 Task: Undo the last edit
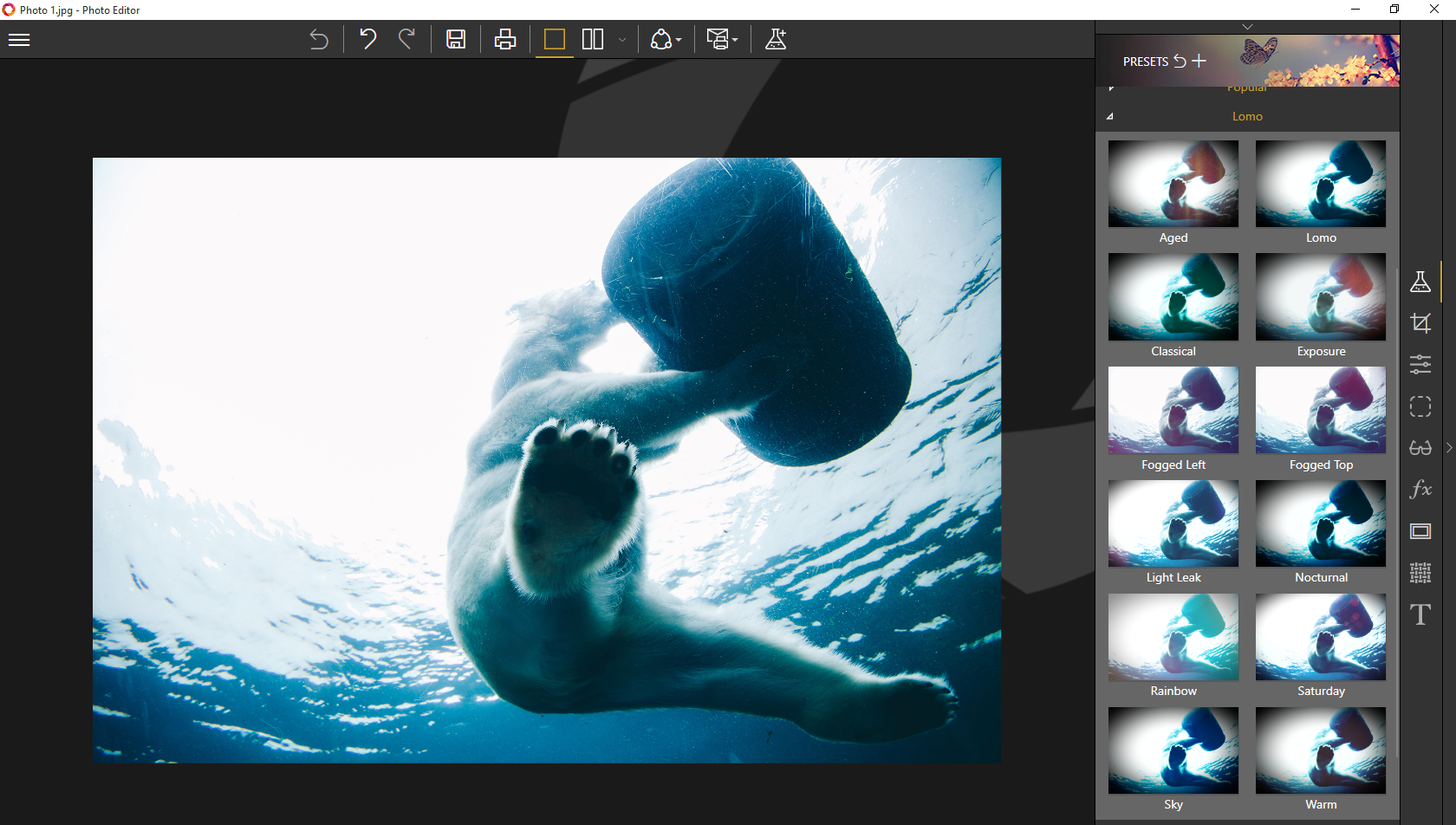(x=367, y=40)
